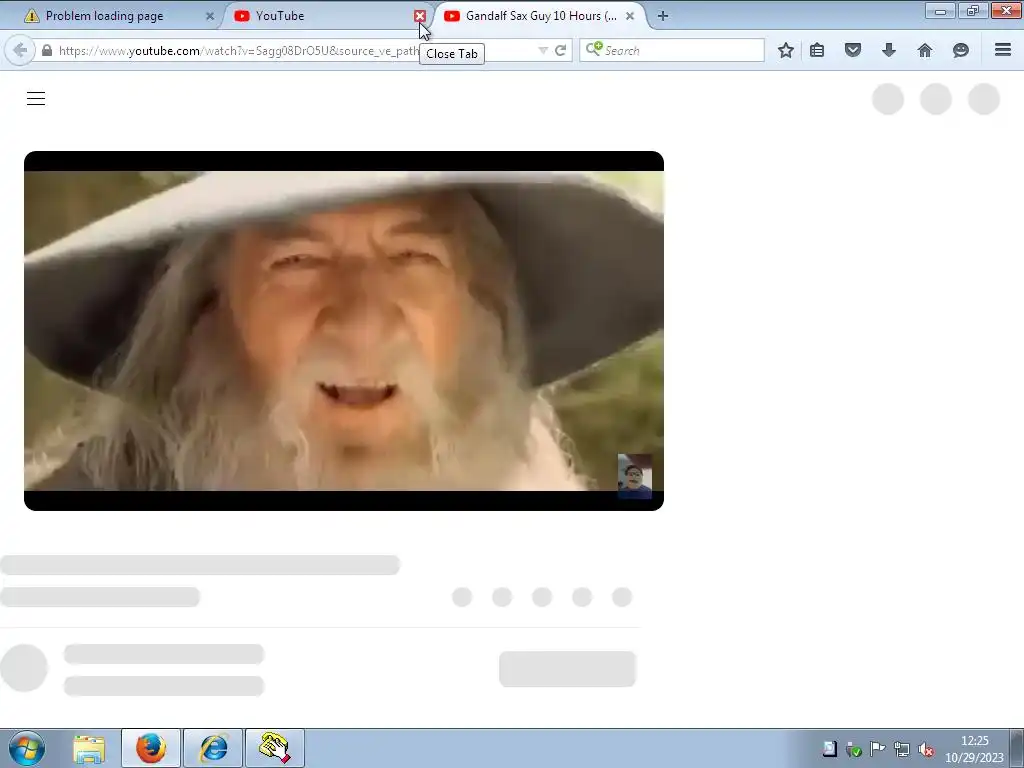Close the Gandalf Sax Guy tab
1024x768 pixels.
pyautogui.click(x=630, y=16)
